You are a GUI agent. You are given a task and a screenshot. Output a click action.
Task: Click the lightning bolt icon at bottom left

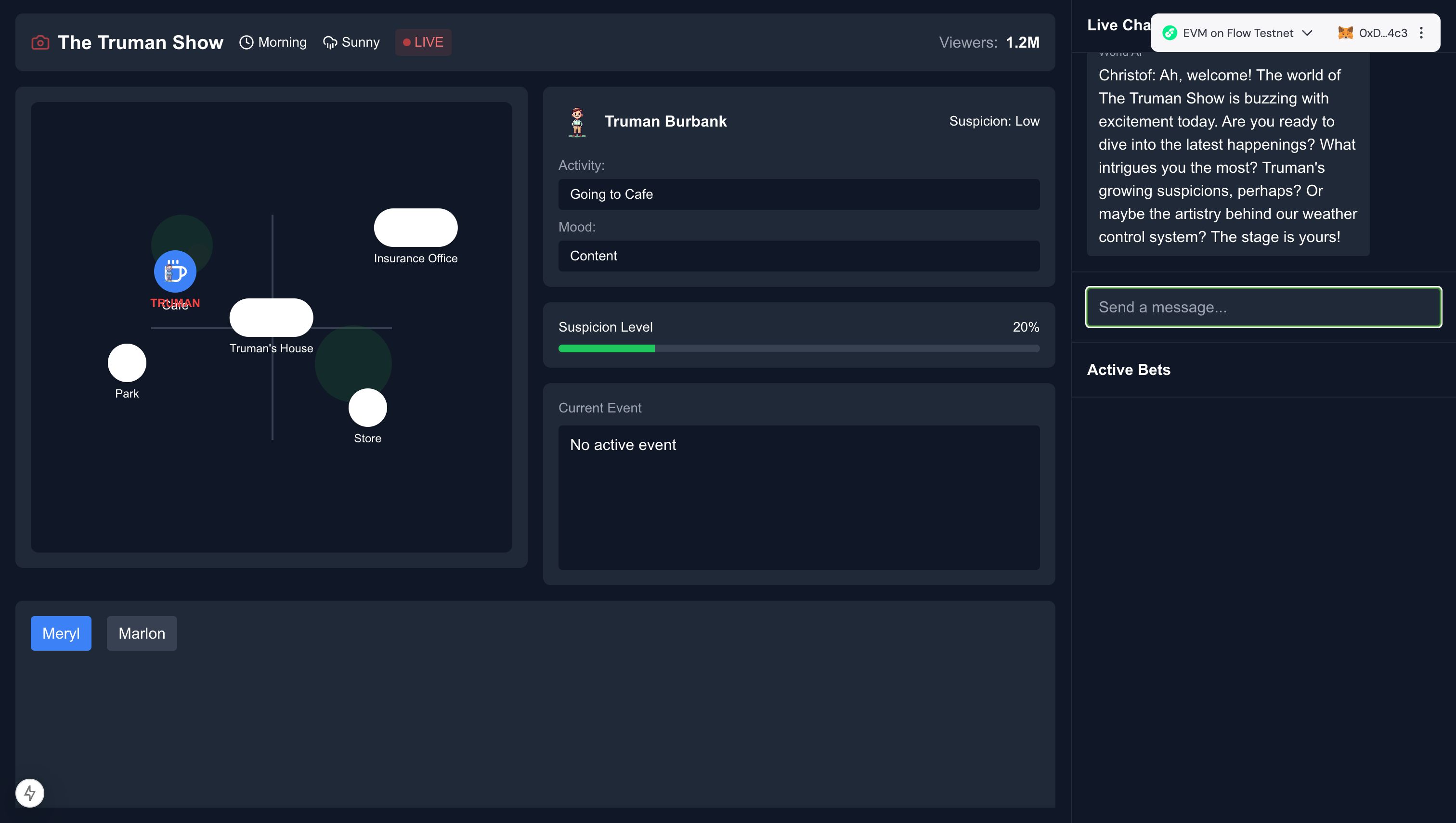tap(30, 793)
